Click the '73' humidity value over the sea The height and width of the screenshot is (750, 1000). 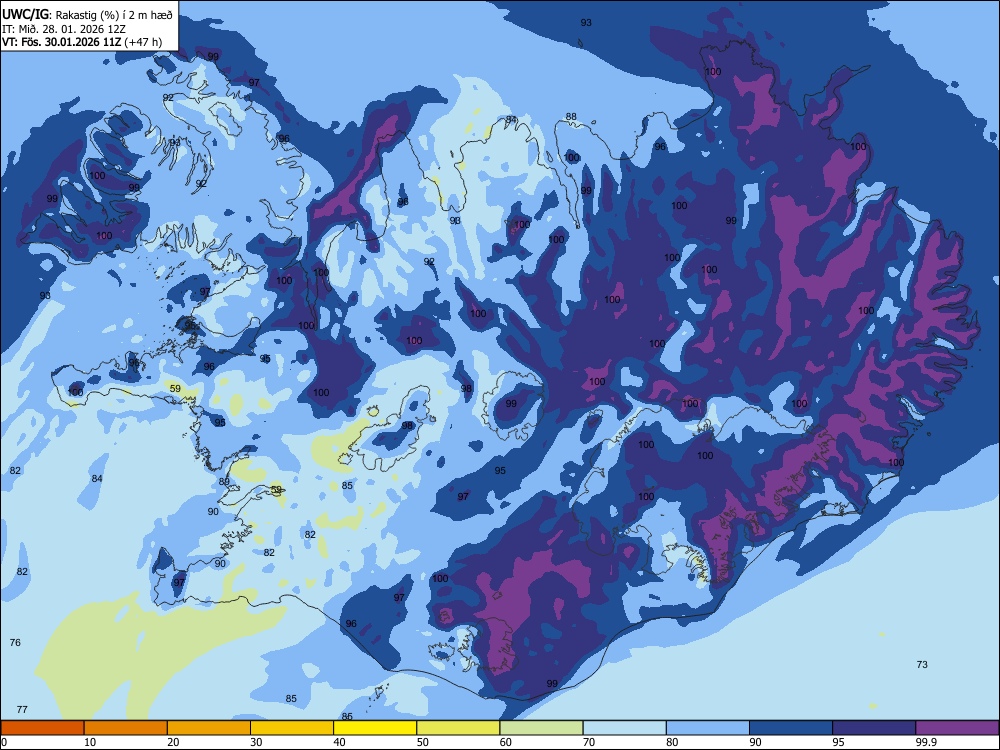[x=922, y=665]
